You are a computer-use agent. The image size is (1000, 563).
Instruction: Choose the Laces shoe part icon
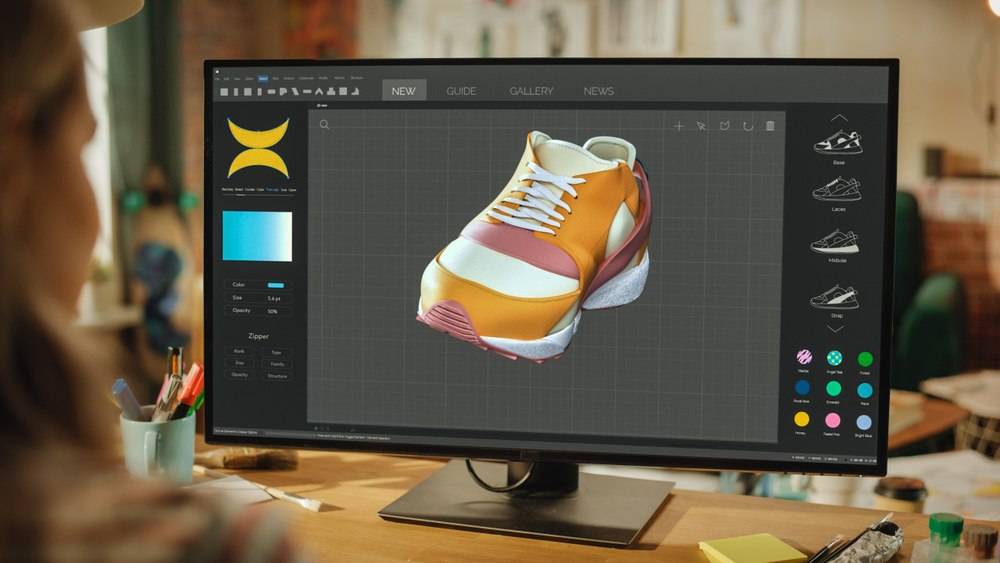click(837, 189)
